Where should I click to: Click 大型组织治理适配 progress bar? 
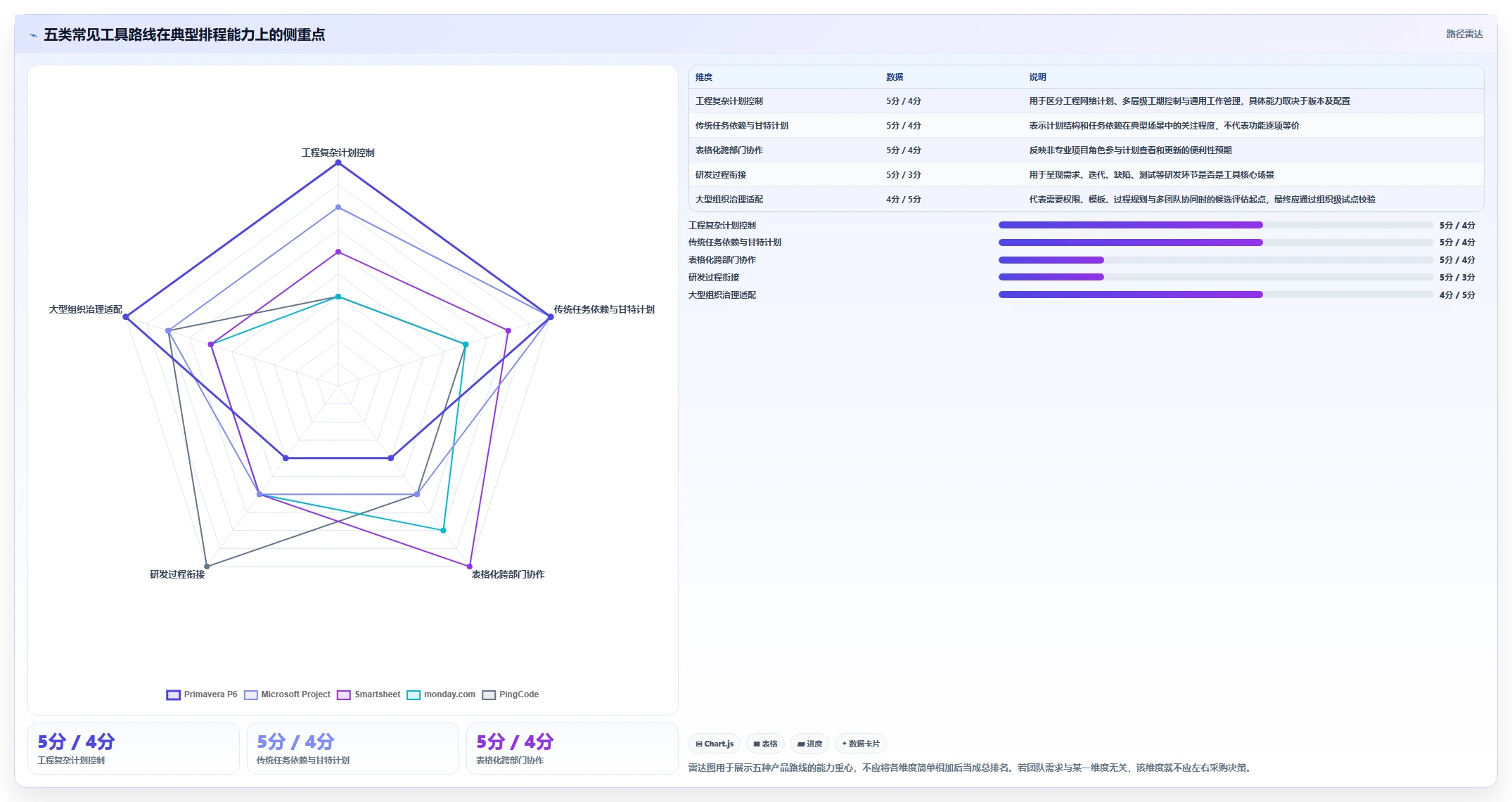1215,295
